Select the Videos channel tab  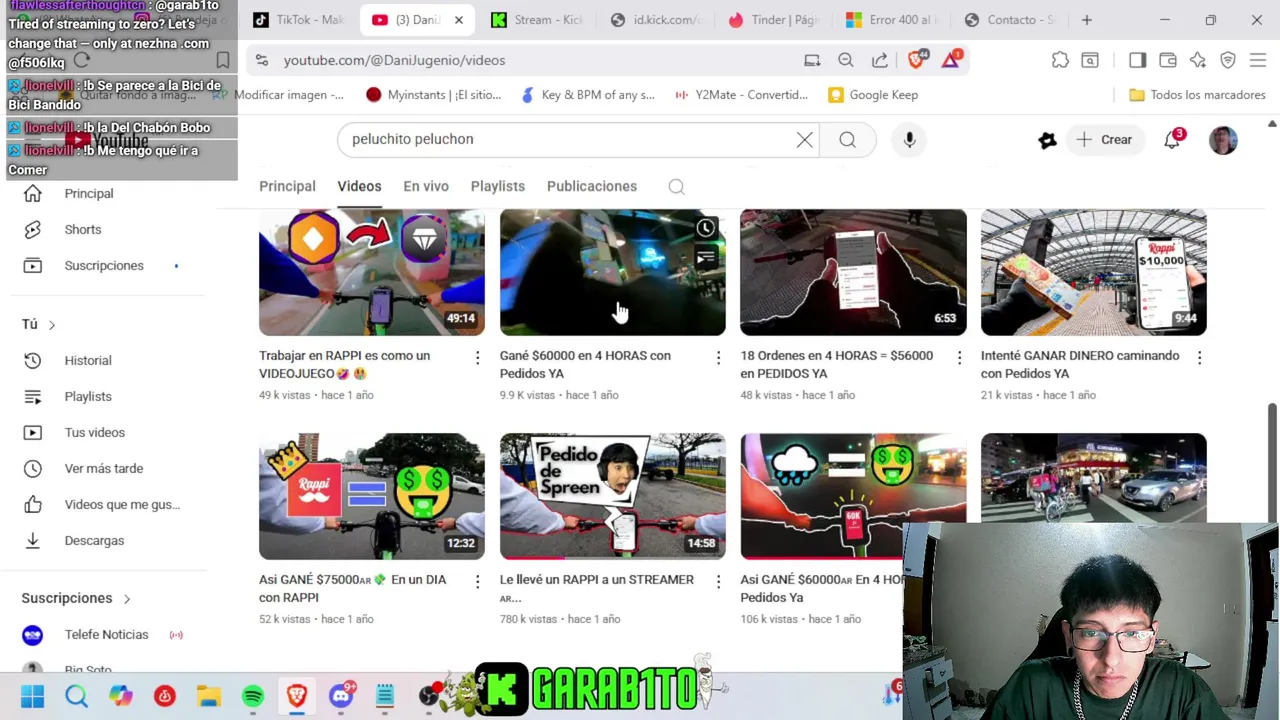tap(359, 186)
